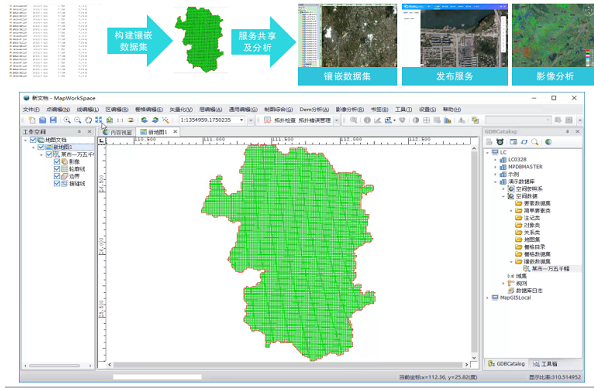Open the 文件(F) menu
The height and width of the screenshot is (390, 594).
(31, 110)
